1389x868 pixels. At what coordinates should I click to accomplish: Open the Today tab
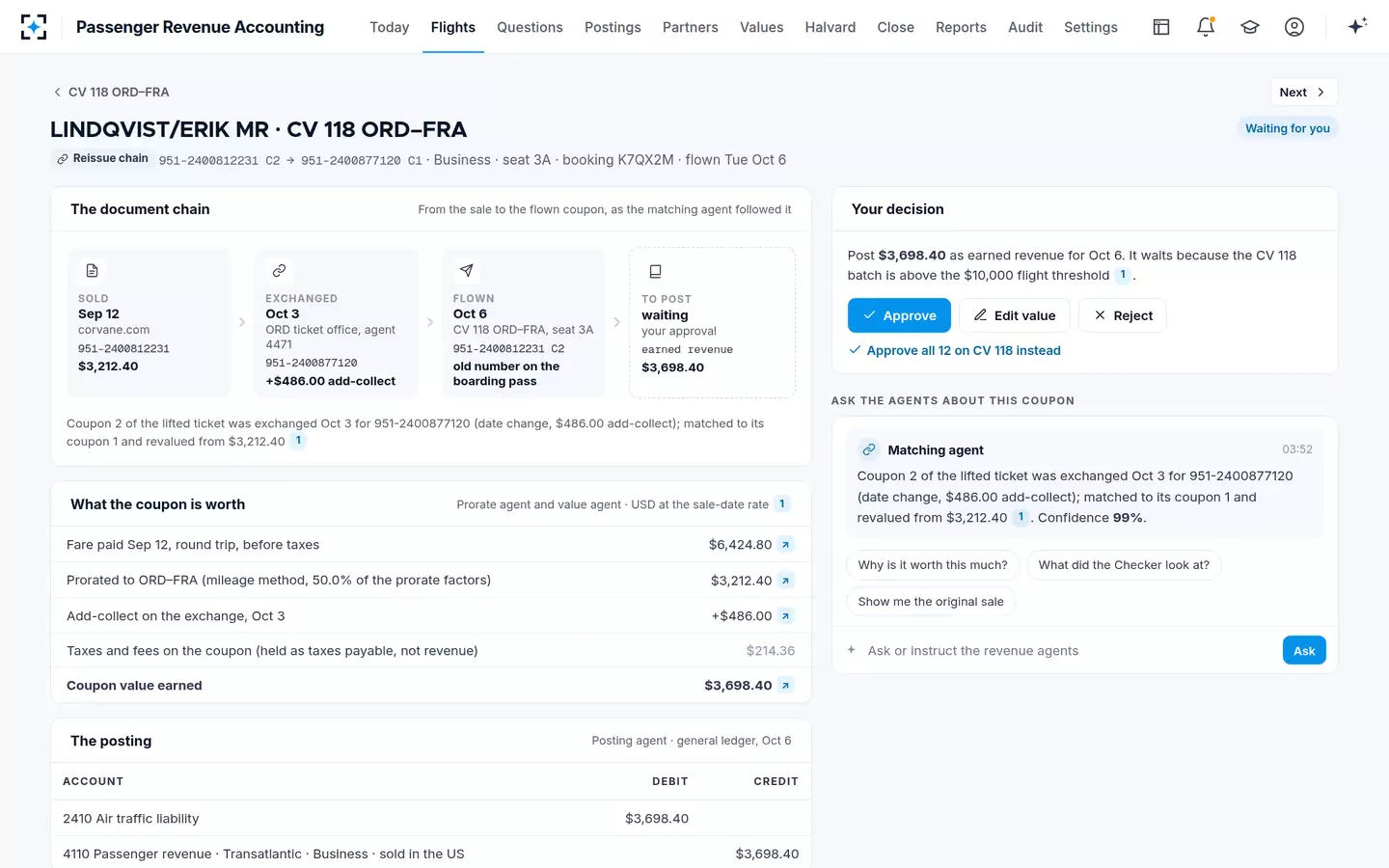pos(390,27)
